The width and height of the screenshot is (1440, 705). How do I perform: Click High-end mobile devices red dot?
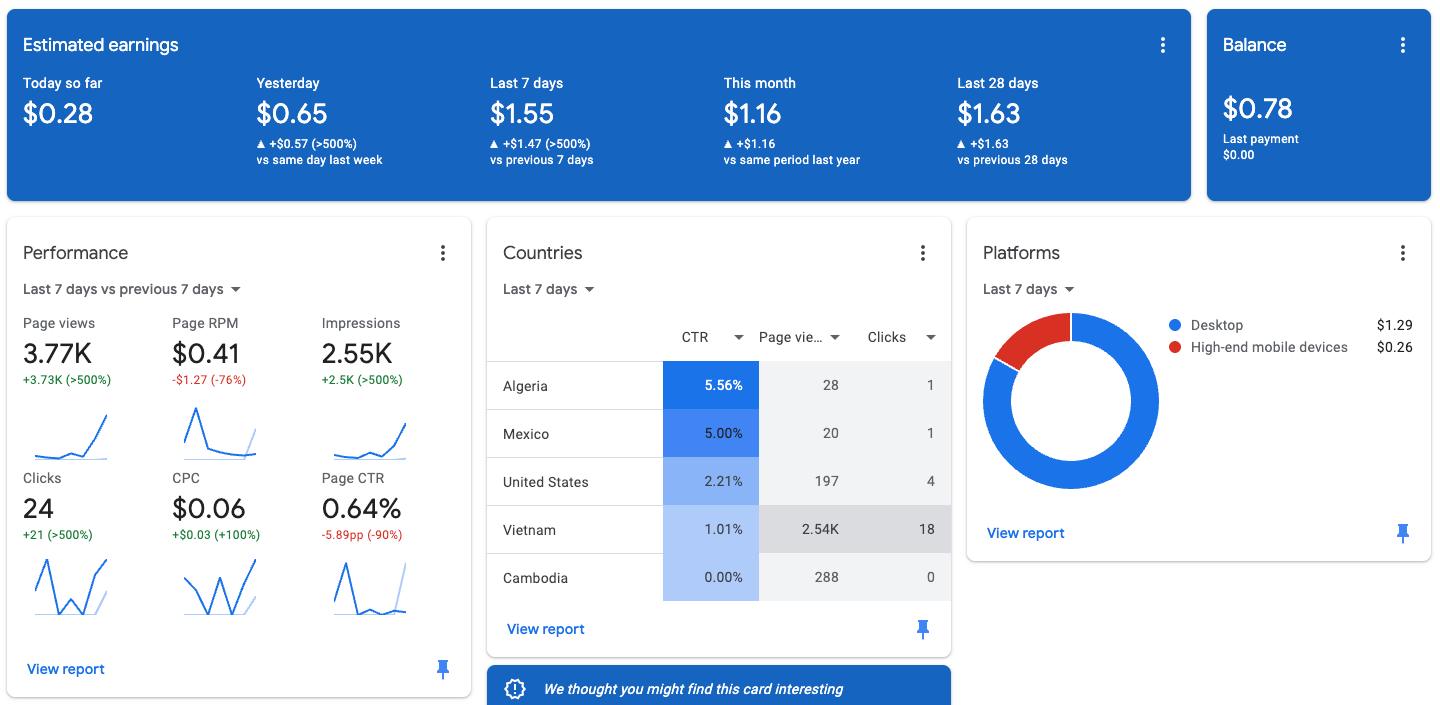(1175, 347)
